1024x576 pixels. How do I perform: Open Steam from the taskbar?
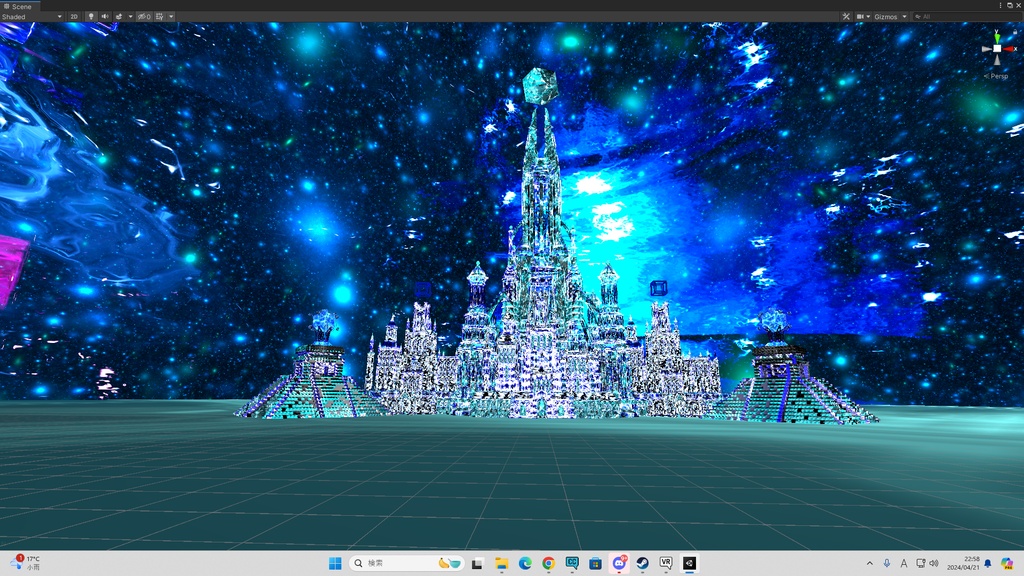tap(643, 563)
